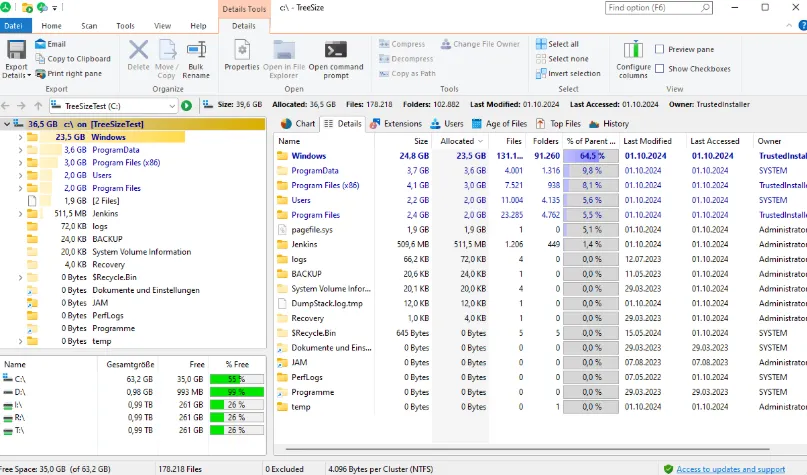Viewport: 807px width, 475px height.
Task: Click Windows 64,5 % parent bar
Action: (x=591, y=156)
